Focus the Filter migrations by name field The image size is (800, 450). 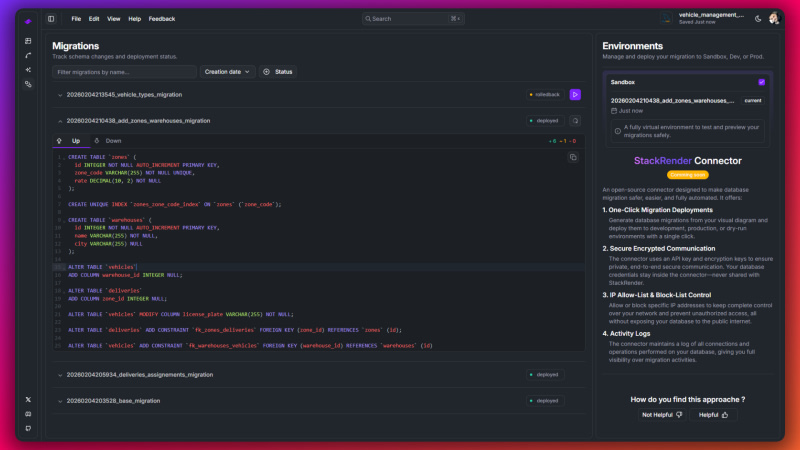124,72
